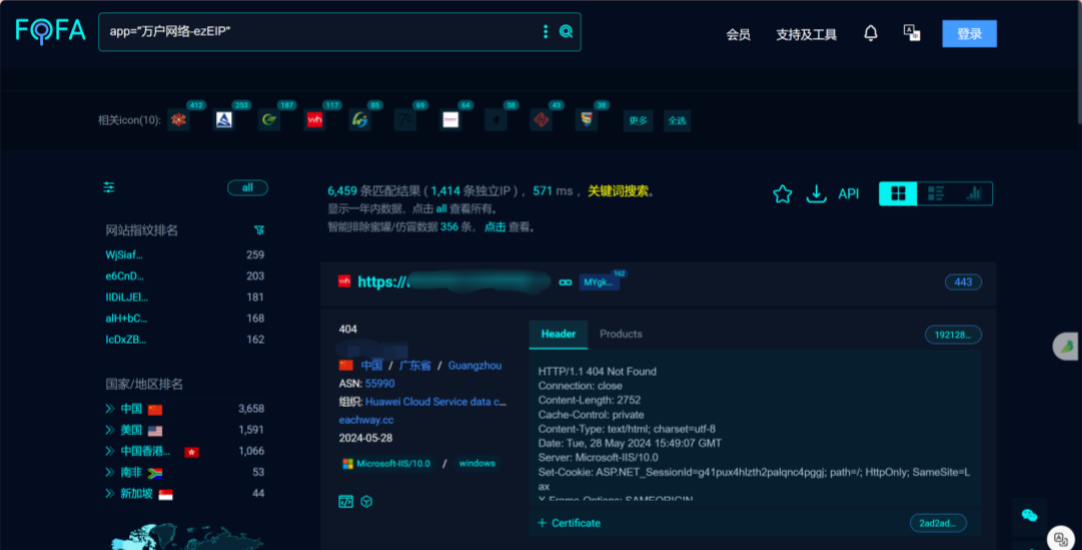This screenshot has height=550, width=1082.
Task: Switch to grid card view
Action: tap(898, 194)
